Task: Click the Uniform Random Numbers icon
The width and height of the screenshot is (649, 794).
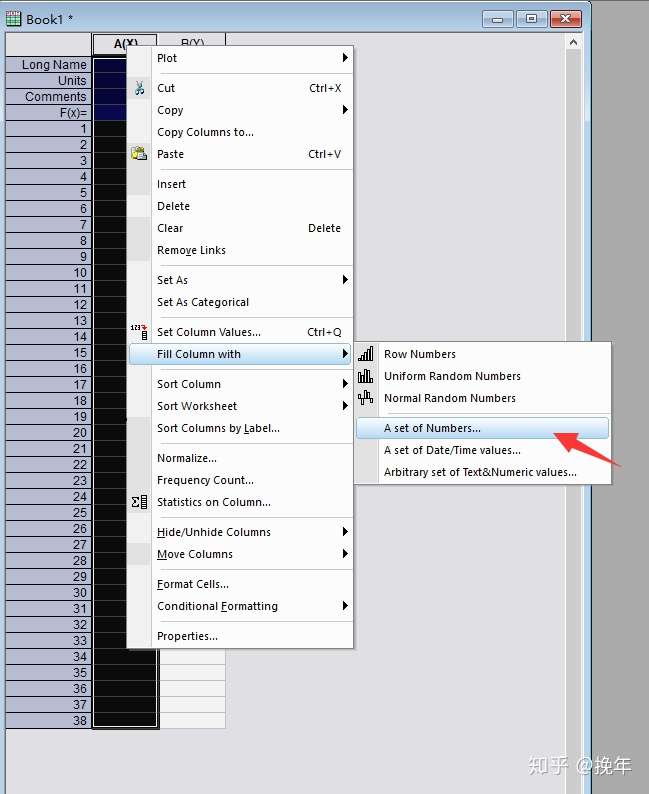Action: (366, 376)
